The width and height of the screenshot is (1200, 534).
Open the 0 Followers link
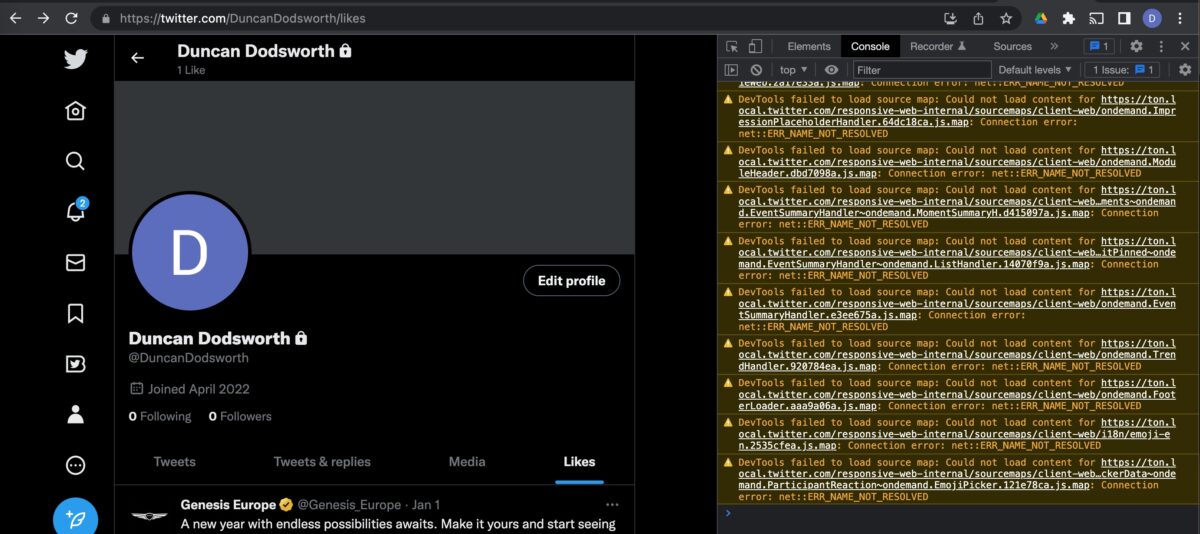coord(240,416)
